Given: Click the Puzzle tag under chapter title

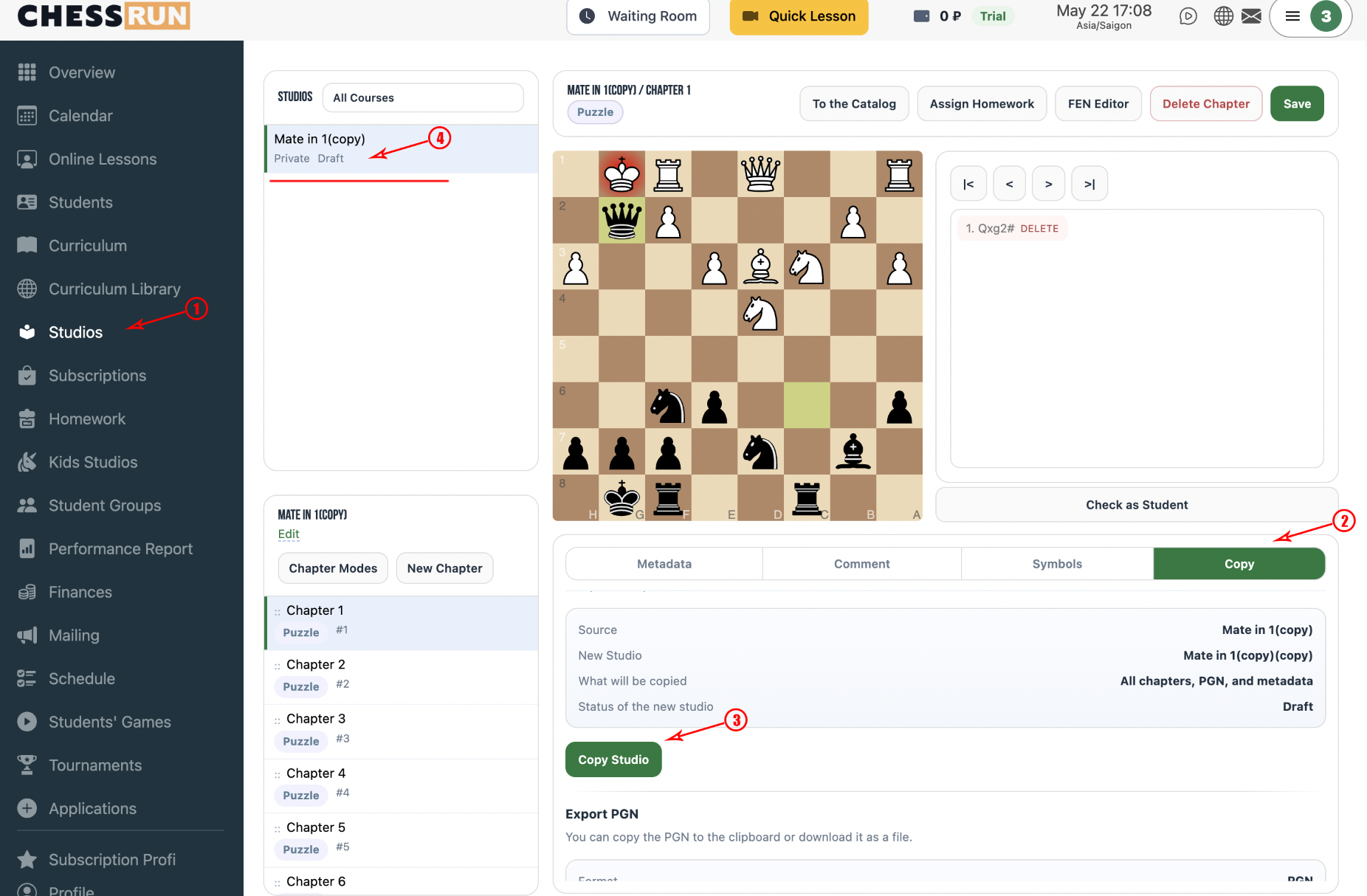Looking at the screenshot, I should point(595,112).
